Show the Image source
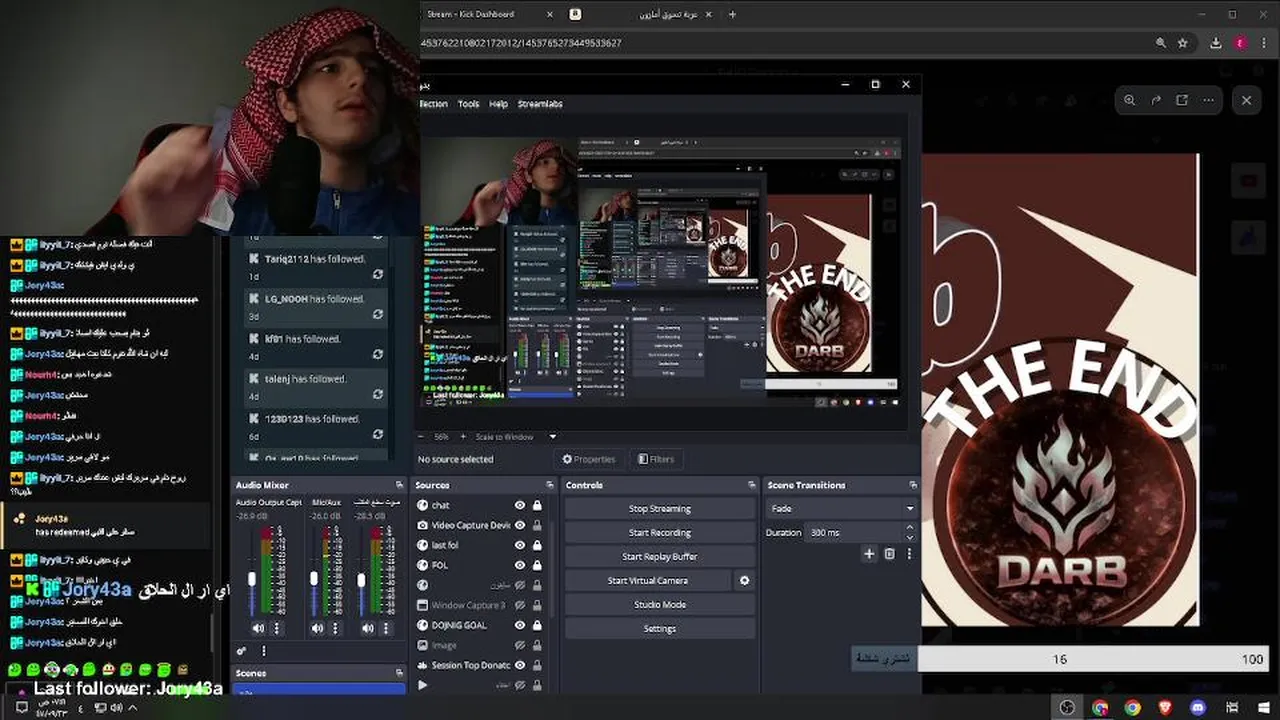The height and width of the screenshot is (720, 1280). (520, 645)
